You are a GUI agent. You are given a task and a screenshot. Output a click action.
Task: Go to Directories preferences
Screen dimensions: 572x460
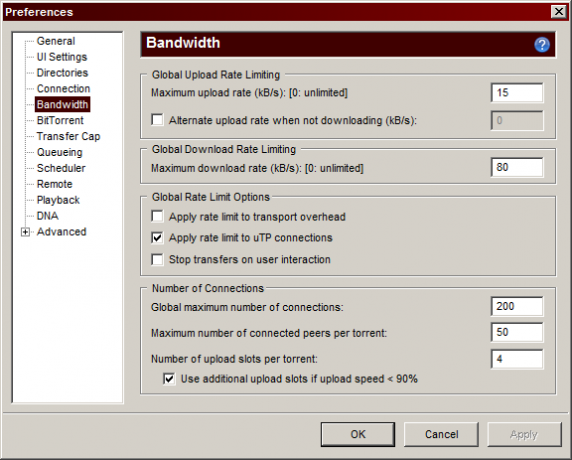(62, 73)
